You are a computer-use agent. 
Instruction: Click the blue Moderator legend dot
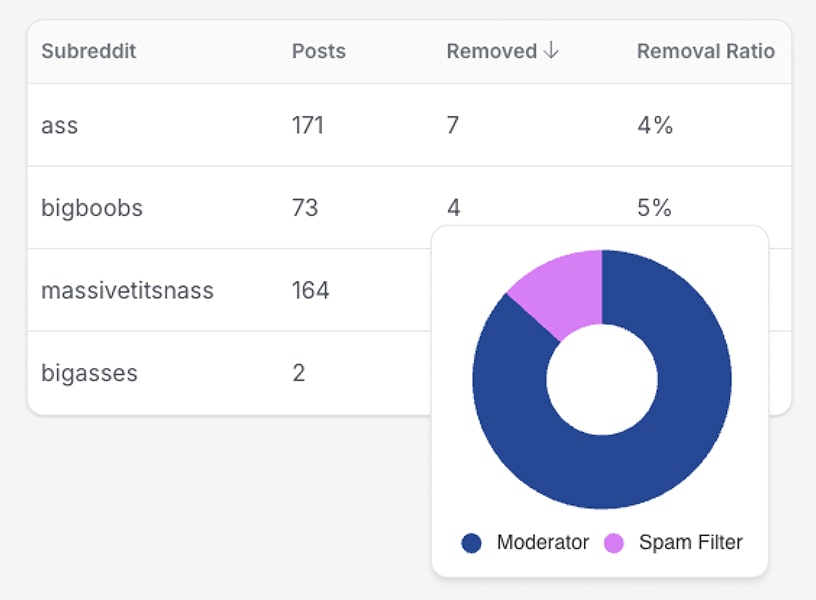471,543
